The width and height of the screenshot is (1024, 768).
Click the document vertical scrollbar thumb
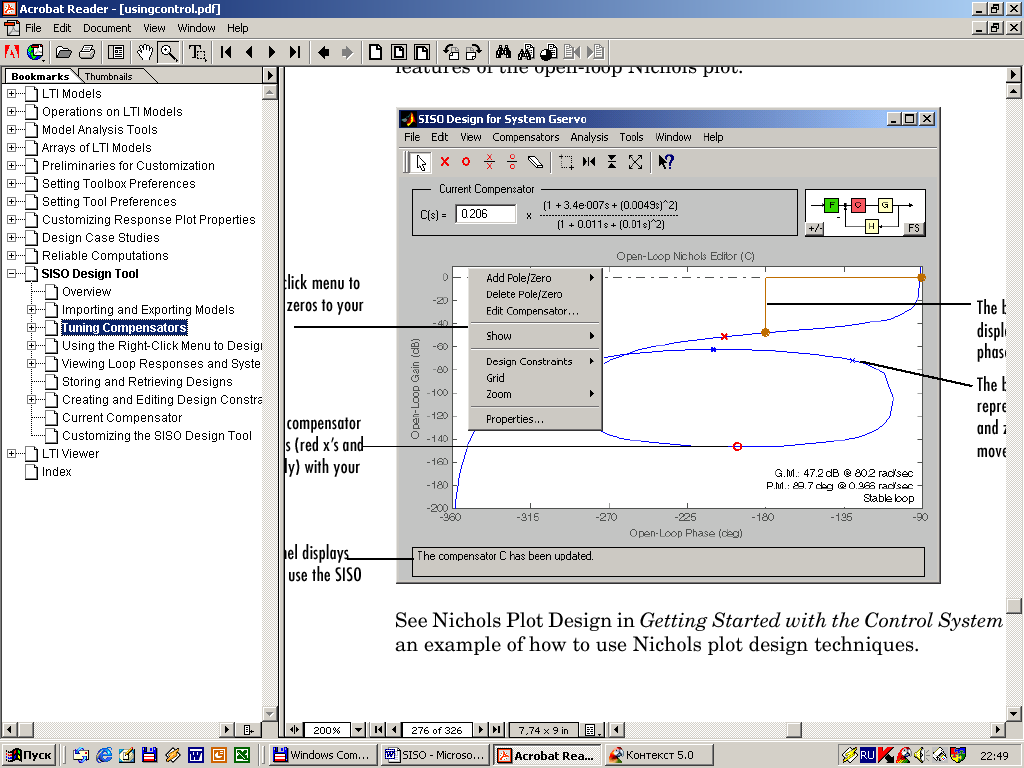(x=1014, y=606)
